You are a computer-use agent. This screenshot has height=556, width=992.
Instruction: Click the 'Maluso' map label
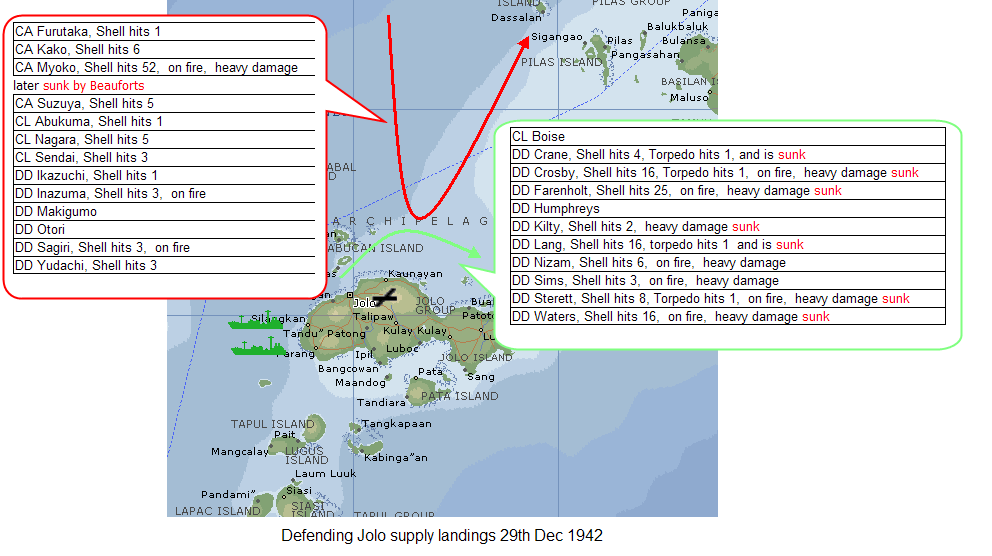(689, 97)
